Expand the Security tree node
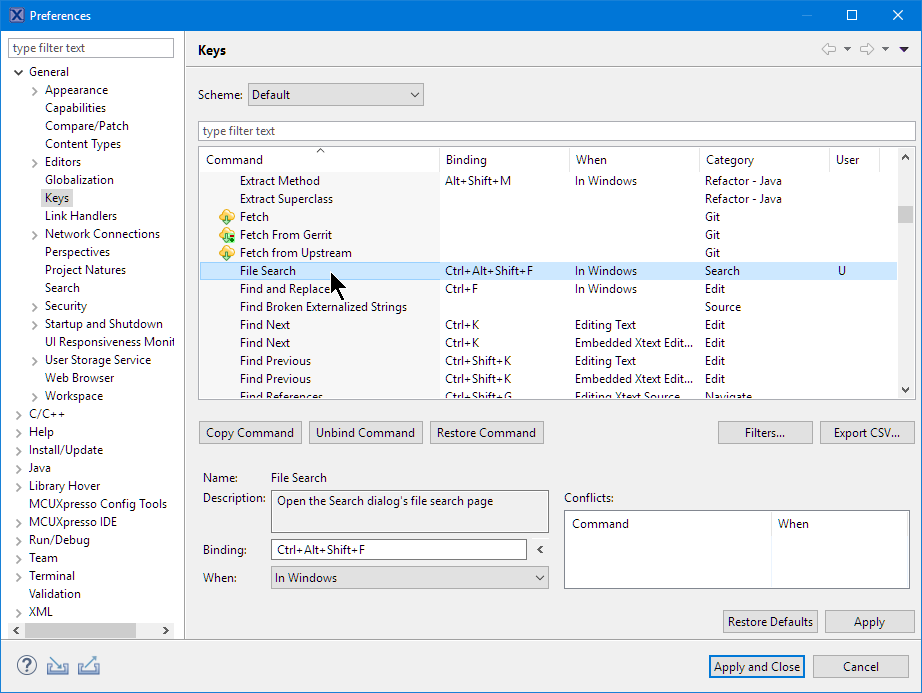This screenshot has height=693, width=922. (34, 307)
